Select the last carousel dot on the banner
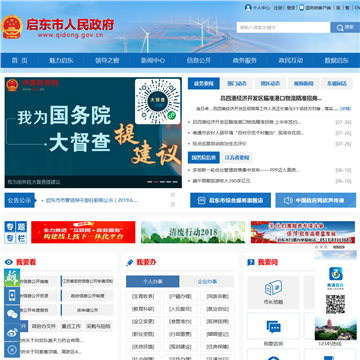The height and width of the screenshot is (360, 360). click(175, 182)
